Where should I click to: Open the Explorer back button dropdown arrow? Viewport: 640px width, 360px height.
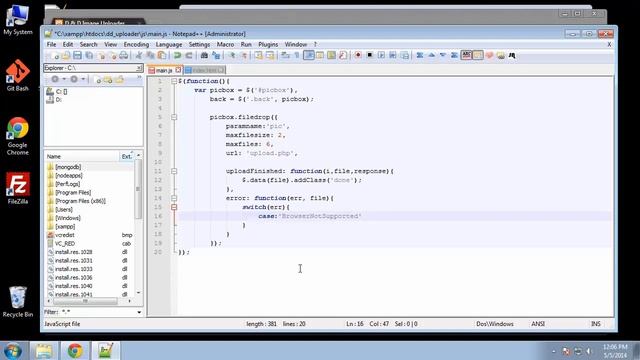tap(64, 79)
